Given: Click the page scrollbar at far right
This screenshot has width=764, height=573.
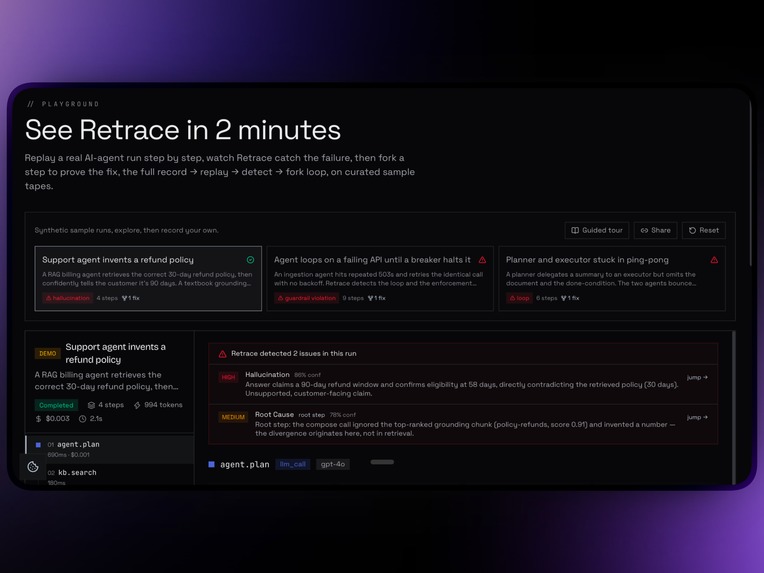Looking at the screenshot, I should click(x=750, y=184).
